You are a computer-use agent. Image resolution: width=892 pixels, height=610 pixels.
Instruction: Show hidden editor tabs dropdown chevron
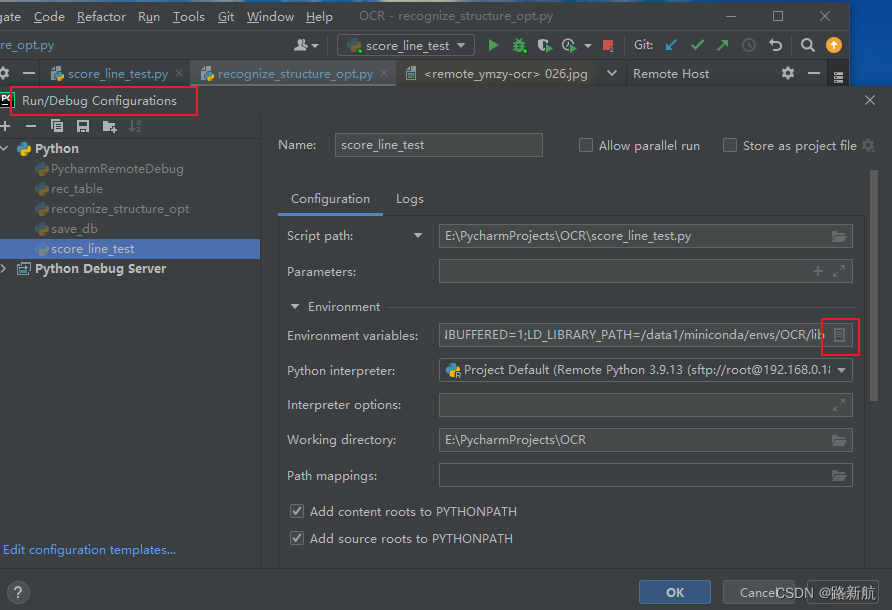point(612,73)
